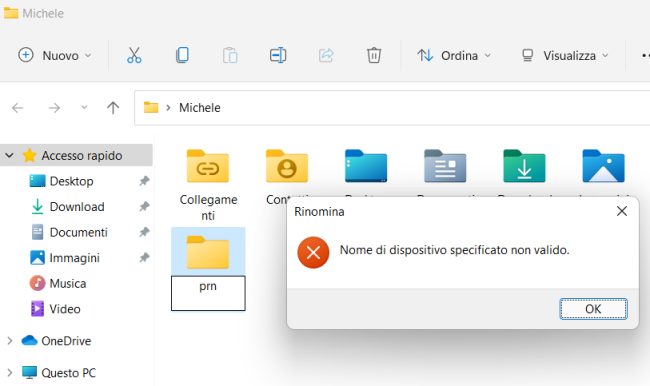This screenshot has height=386, width=650.
Task: Select the Documenti folder icon in file pane
Action: click(445, 166)
